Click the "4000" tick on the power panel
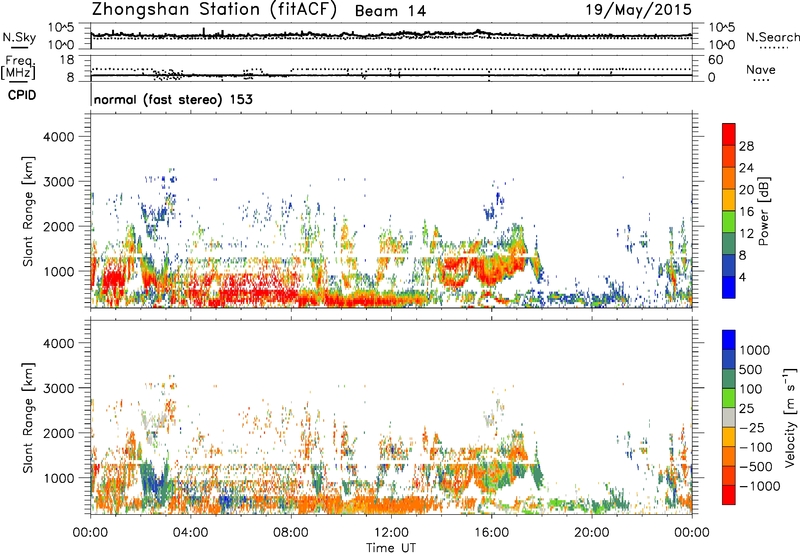 [58, 137]
